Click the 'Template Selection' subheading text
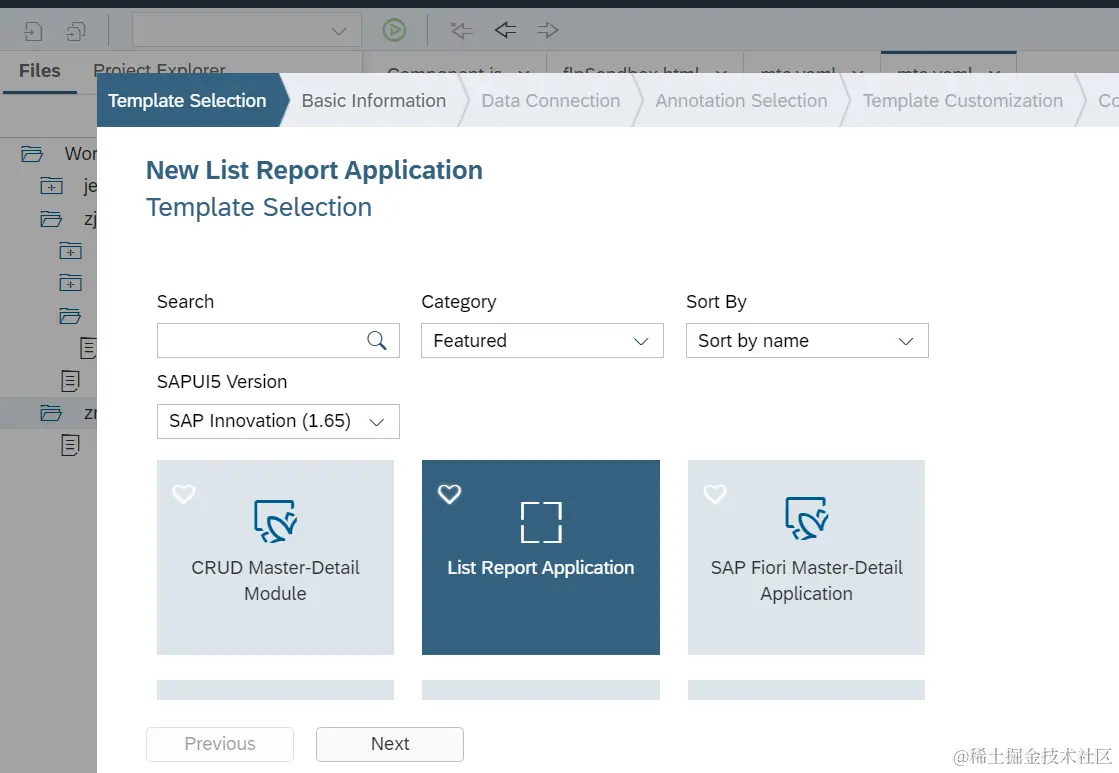This screenshot has height=773, width=1119. (259, 207)
